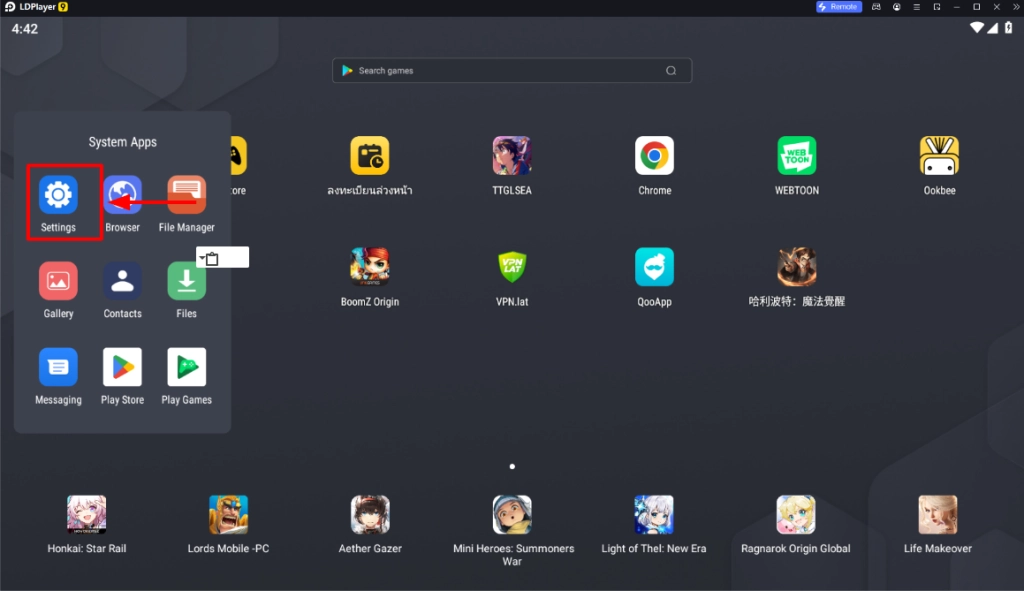Click the Search games input field
The image size is (1024, 591).
coord(512,71)
